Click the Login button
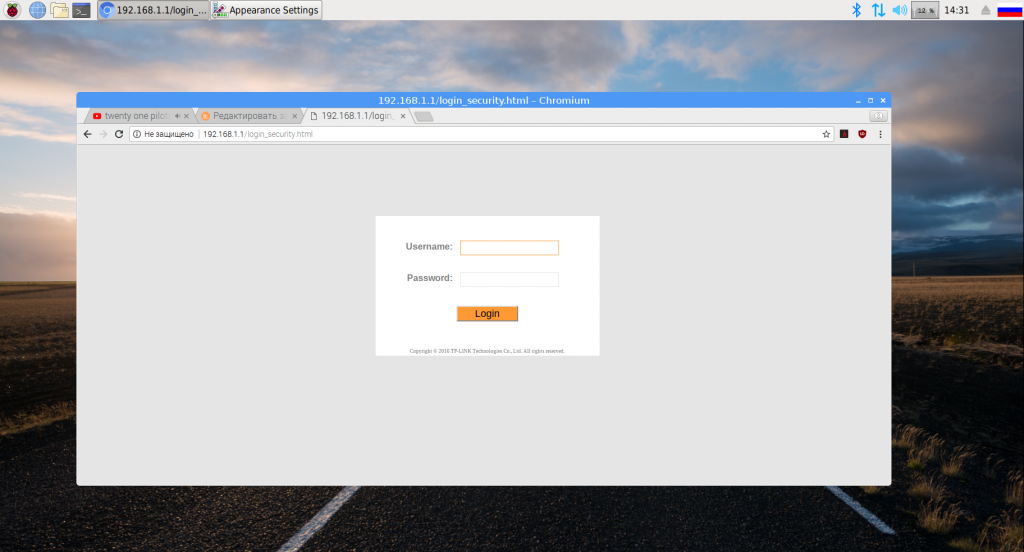 click(487, 314)
